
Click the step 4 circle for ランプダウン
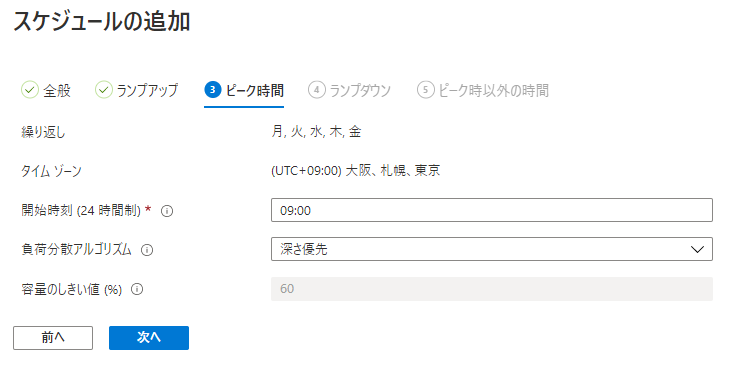pyautogui.click(x=317, y=90)
